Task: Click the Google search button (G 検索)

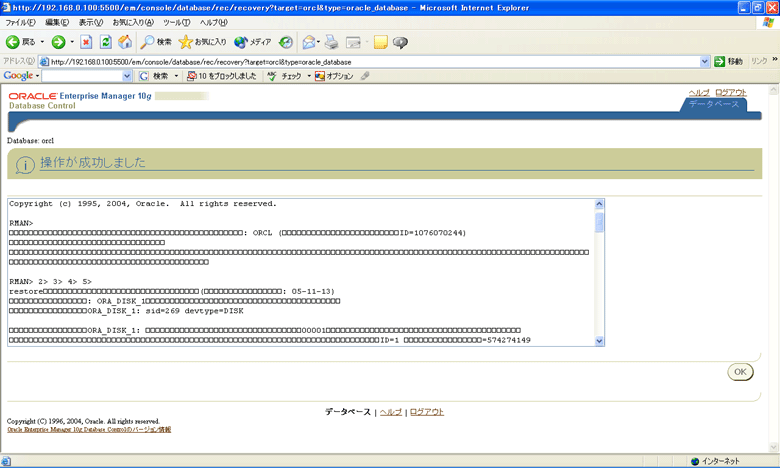Action: 154,76
